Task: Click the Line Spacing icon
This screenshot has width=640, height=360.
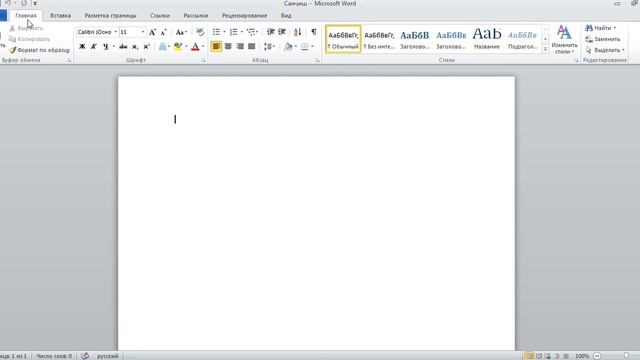Action: (268, 47)
